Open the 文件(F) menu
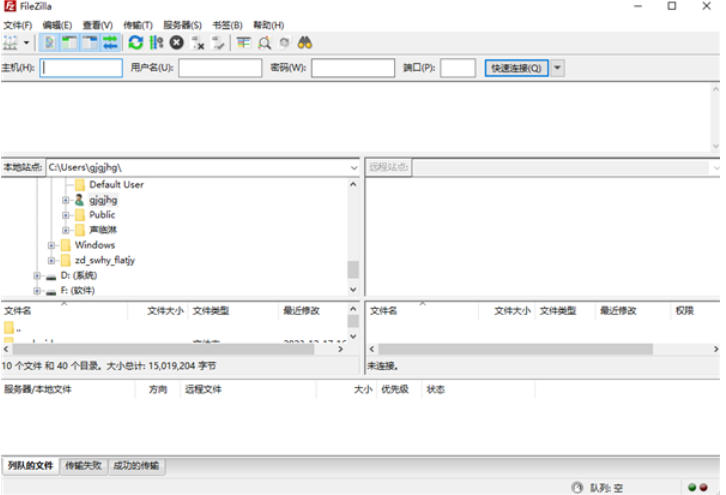The image size is (726, 495). tap(18, 25)
